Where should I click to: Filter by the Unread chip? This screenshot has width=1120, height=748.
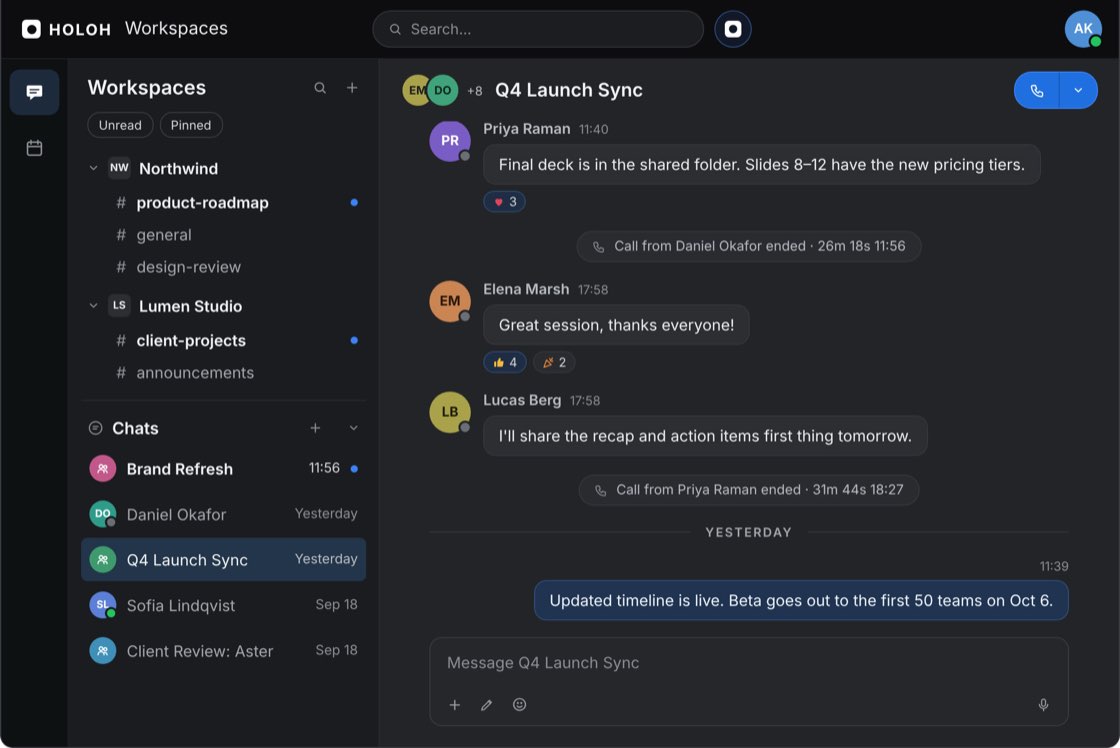[120, 125]
